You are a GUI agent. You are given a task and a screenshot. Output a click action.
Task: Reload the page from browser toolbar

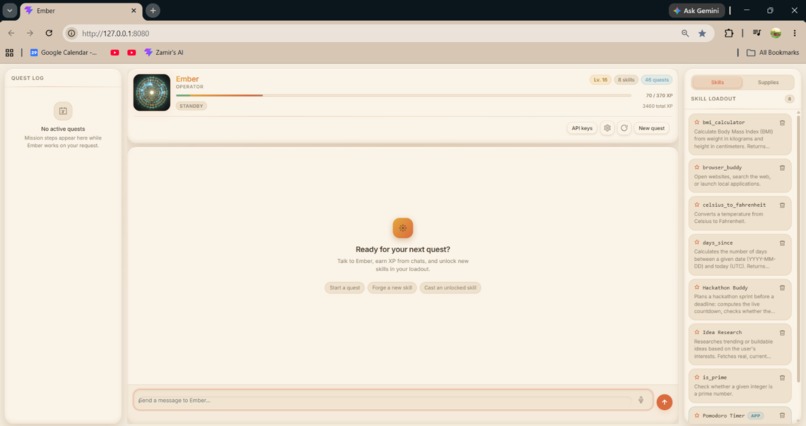(49, 33)
